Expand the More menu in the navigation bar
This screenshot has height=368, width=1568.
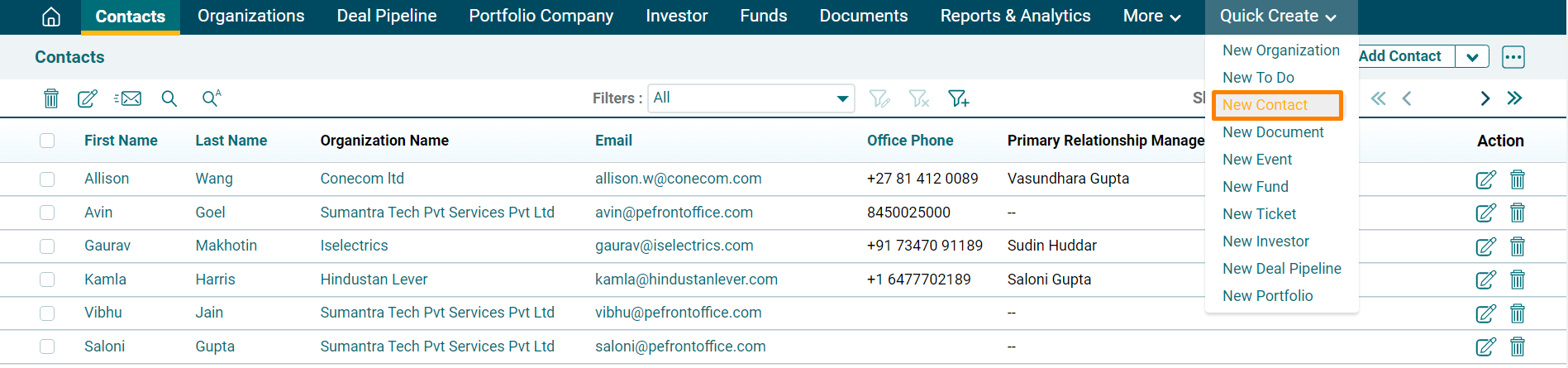(1151, 17)
